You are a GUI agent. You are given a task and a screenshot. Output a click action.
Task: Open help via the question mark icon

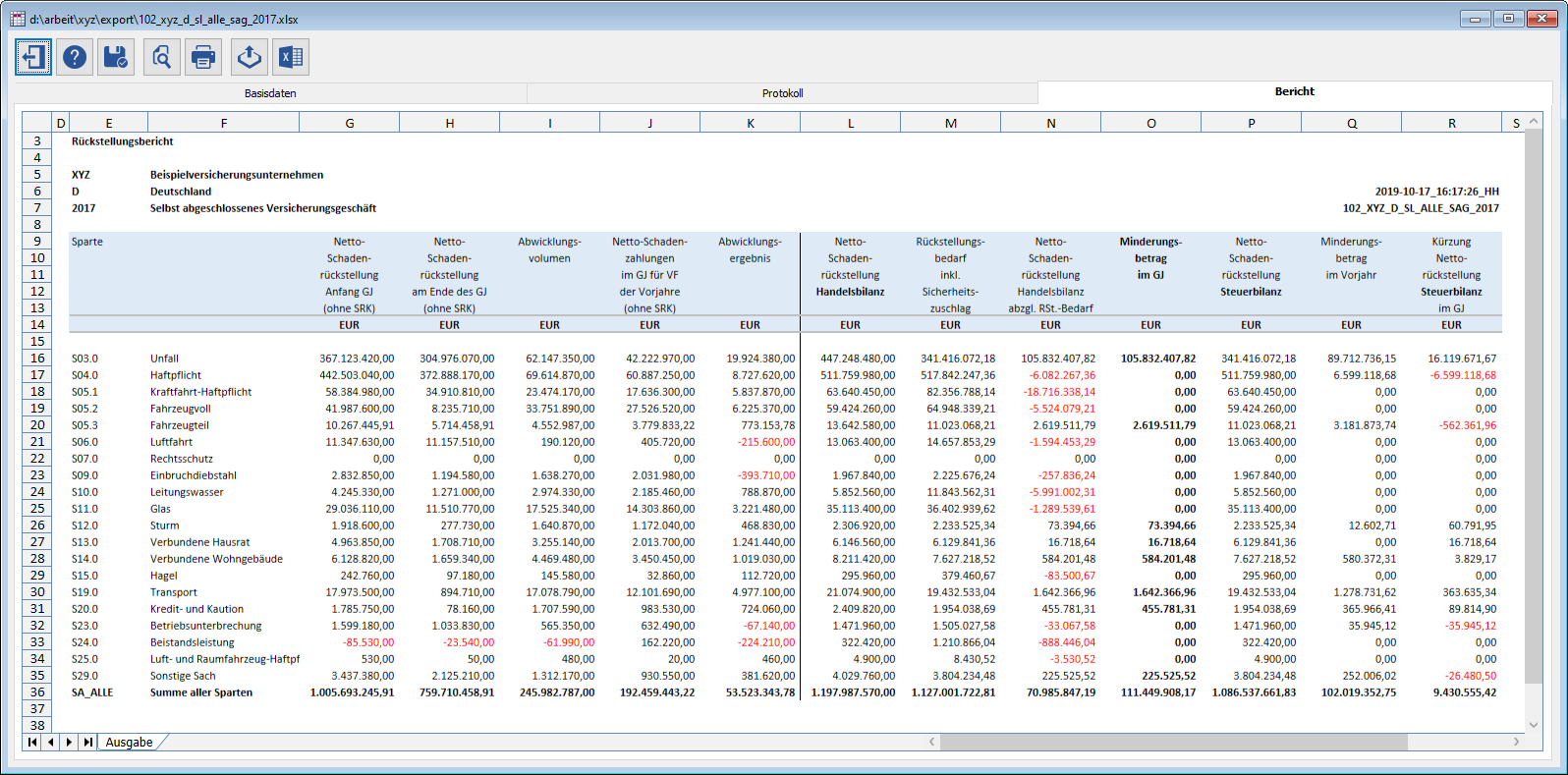75,57
